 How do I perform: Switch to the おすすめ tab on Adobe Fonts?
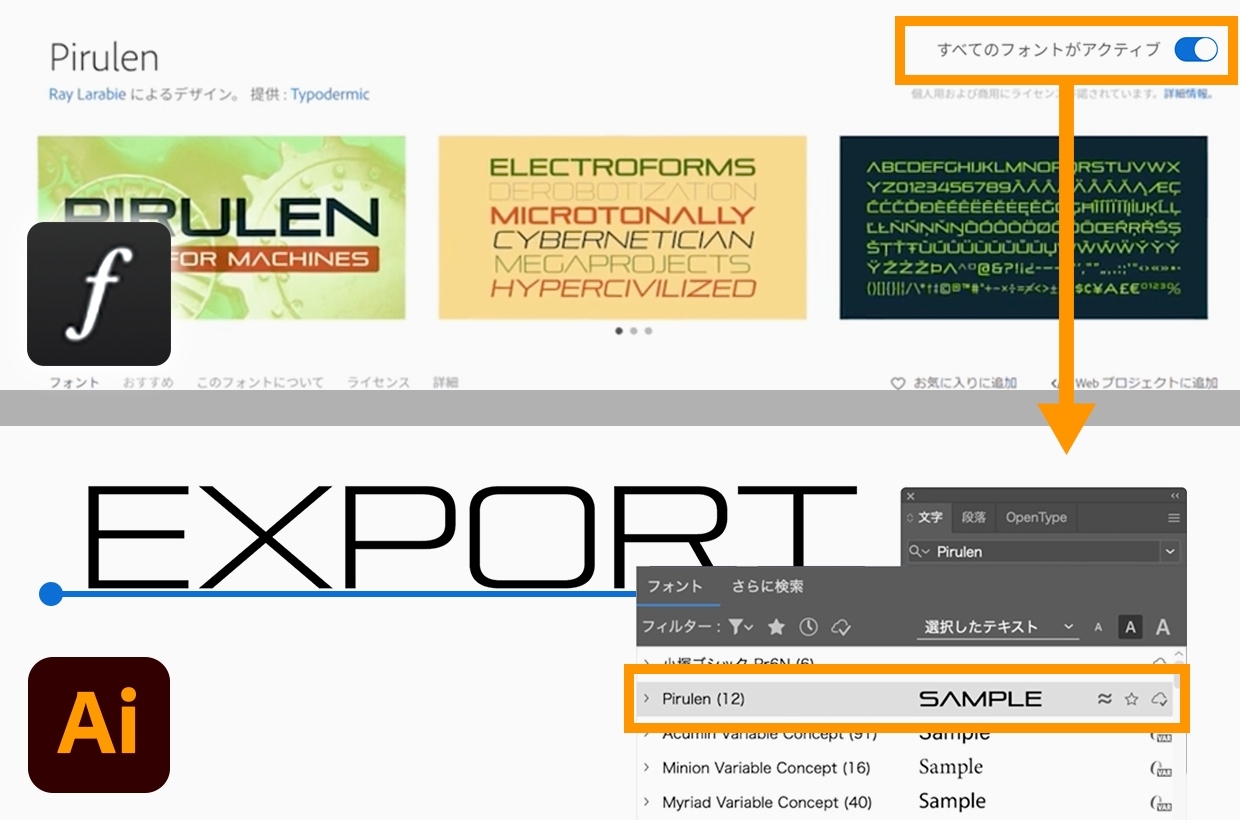148,382
